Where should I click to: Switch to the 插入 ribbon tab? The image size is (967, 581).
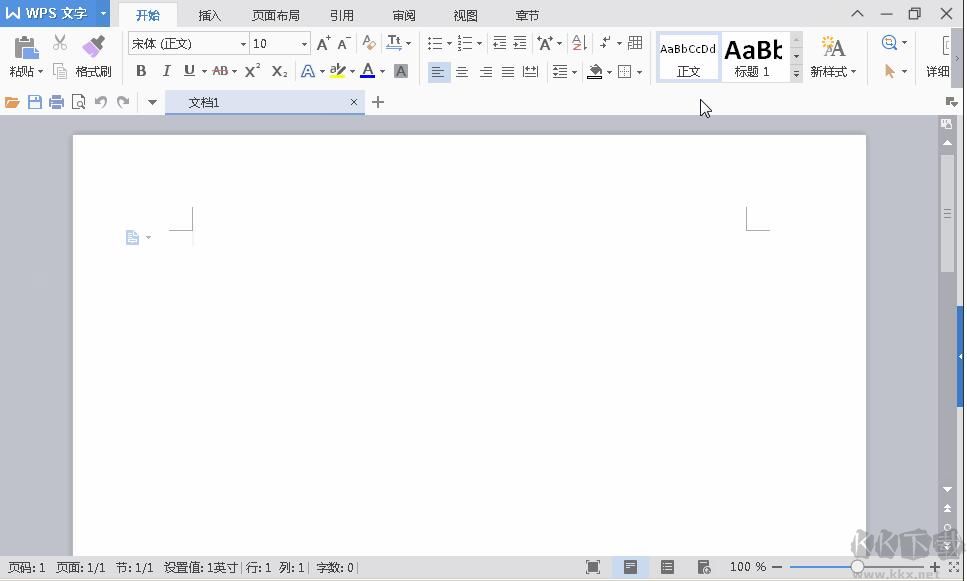[209, 15]
